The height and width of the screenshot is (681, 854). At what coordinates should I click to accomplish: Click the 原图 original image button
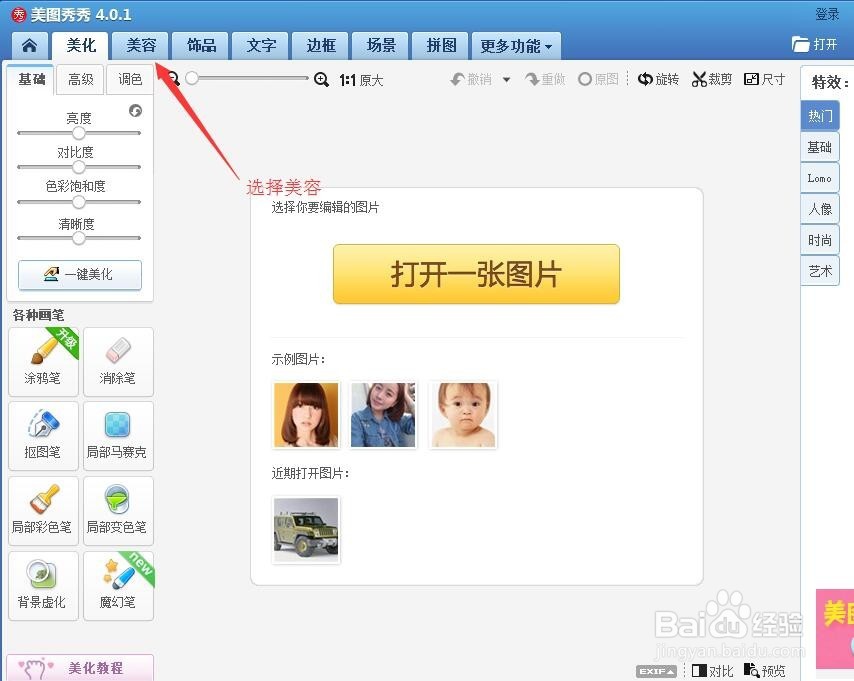coord(598,80)
